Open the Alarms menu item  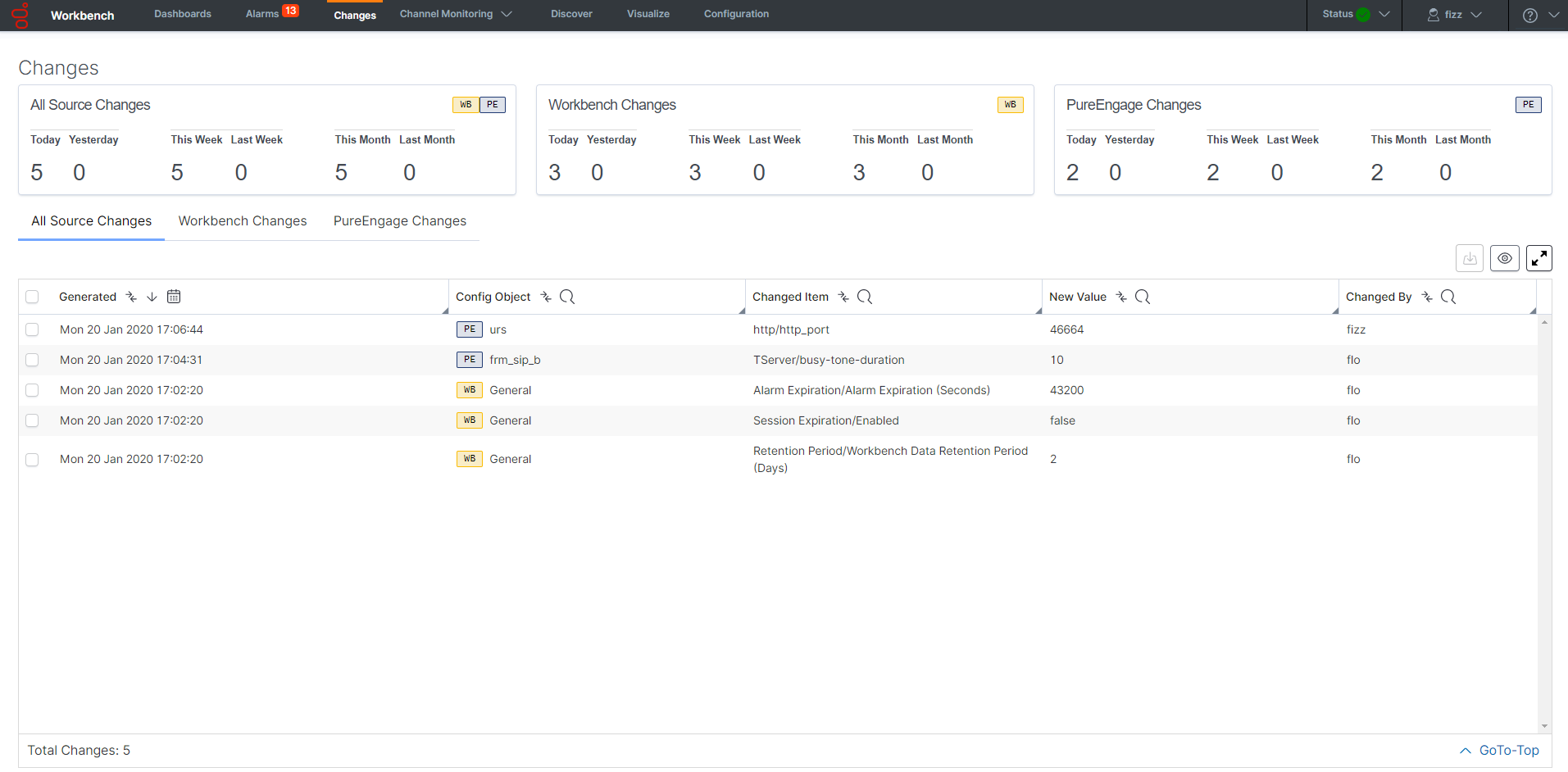pyautogui.click(x=262, y=14)
